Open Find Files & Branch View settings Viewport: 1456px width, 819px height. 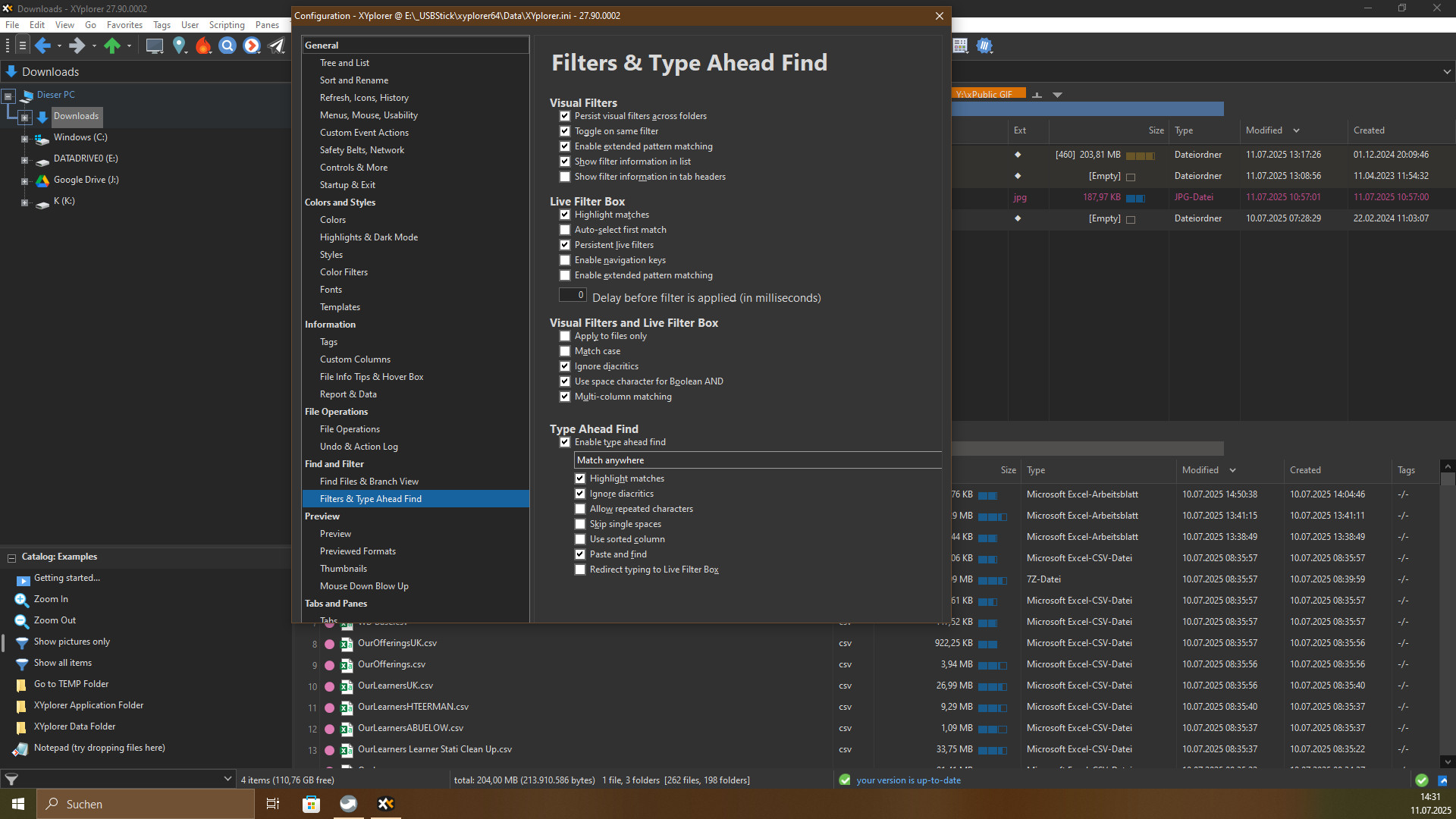point(369,482)
